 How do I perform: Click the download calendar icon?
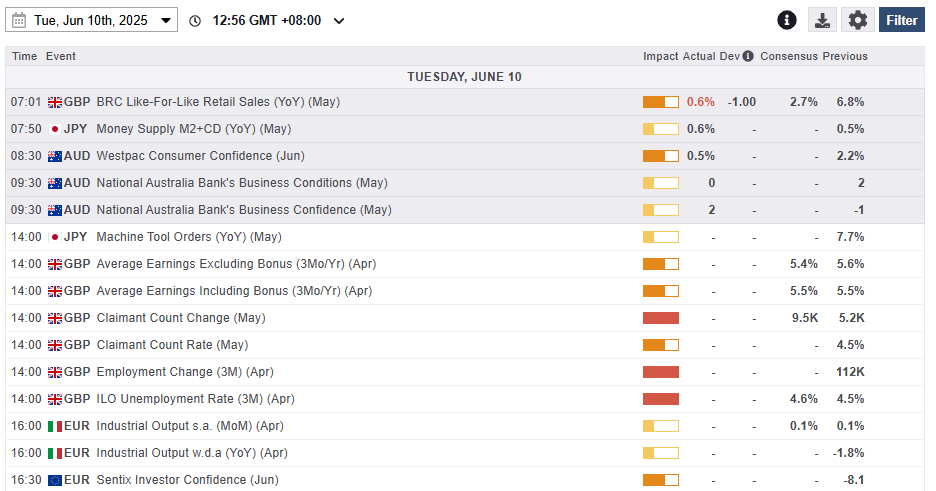click(x=822, y=20)
